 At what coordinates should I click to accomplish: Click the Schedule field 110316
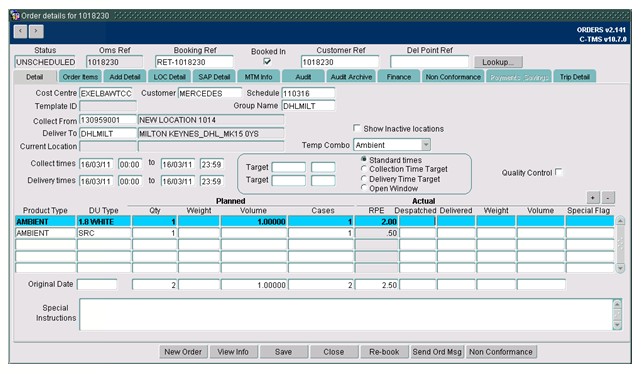tap(308, 93)
